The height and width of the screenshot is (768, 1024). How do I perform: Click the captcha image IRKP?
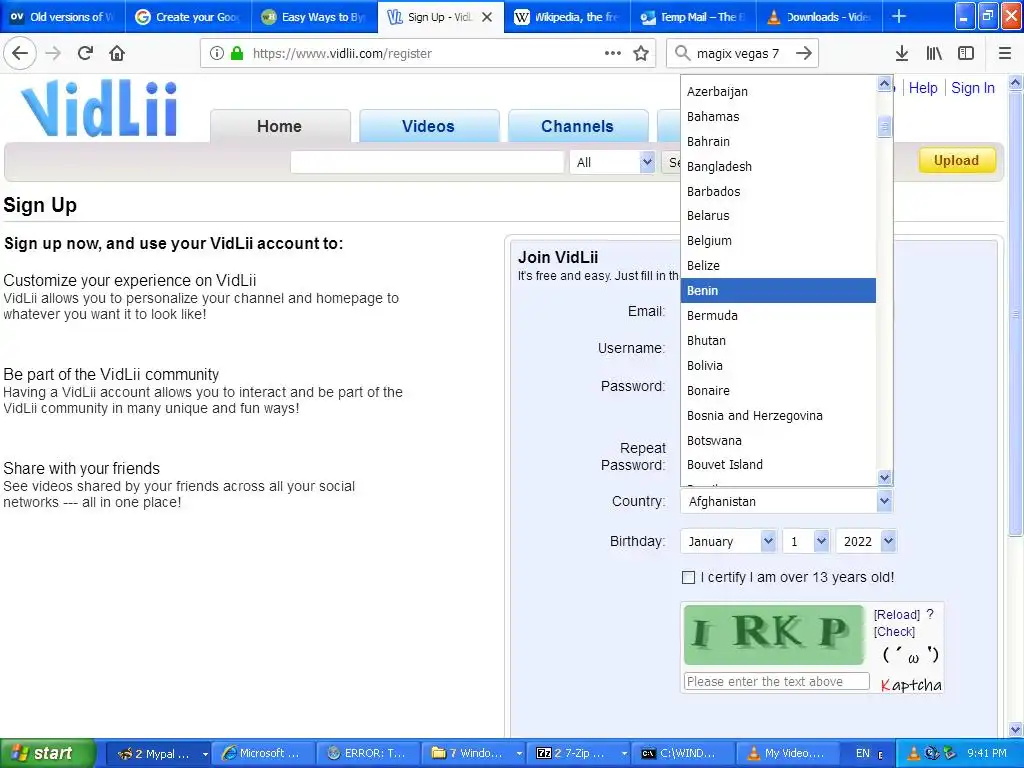pyautogui.click(x=774, y=634)
